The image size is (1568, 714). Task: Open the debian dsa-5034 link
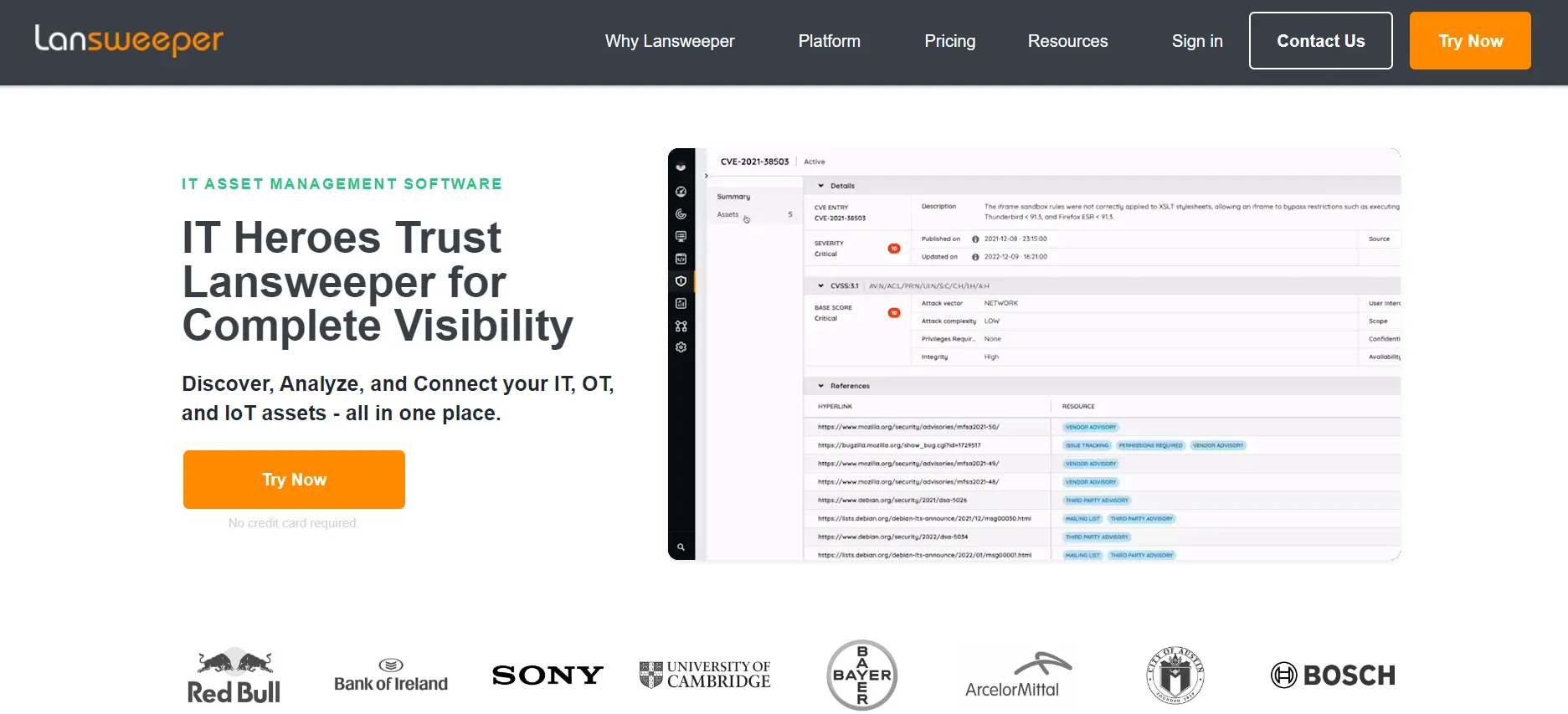pyautogui.click(x=892, y=537)
